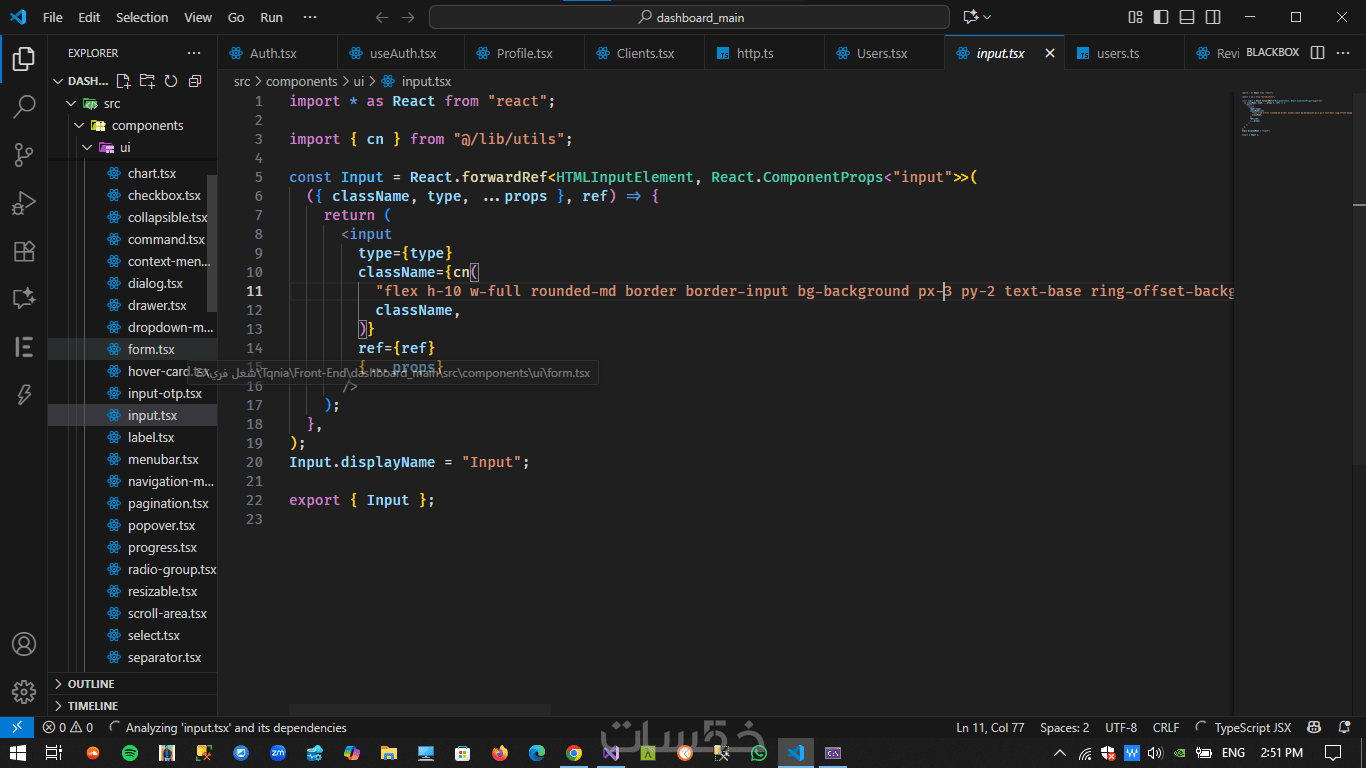Click Spaces: 2 indentation setting
Viewport: 1366px width, 768px height.
coord(1064,727)
